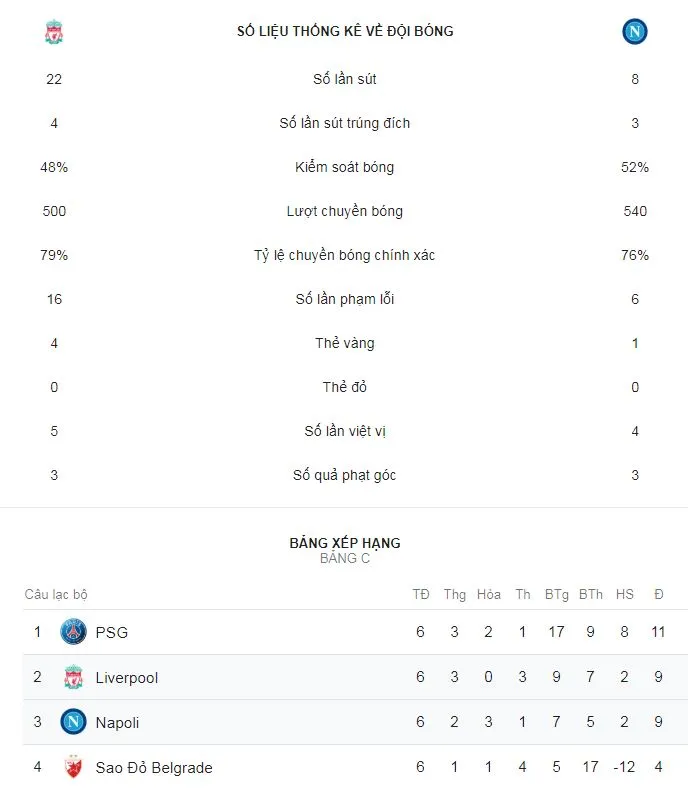The height and width of the screenshot is (788, 688).
Task: Click the 'Thẻ vàng' statistic label
Action: [345, 343]
